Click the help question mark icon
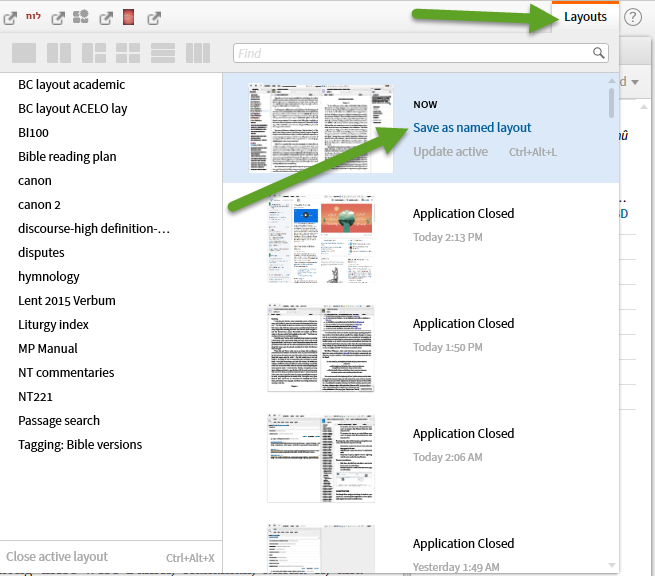This screenshot has width=655, height=576. (x=633, y=18)
